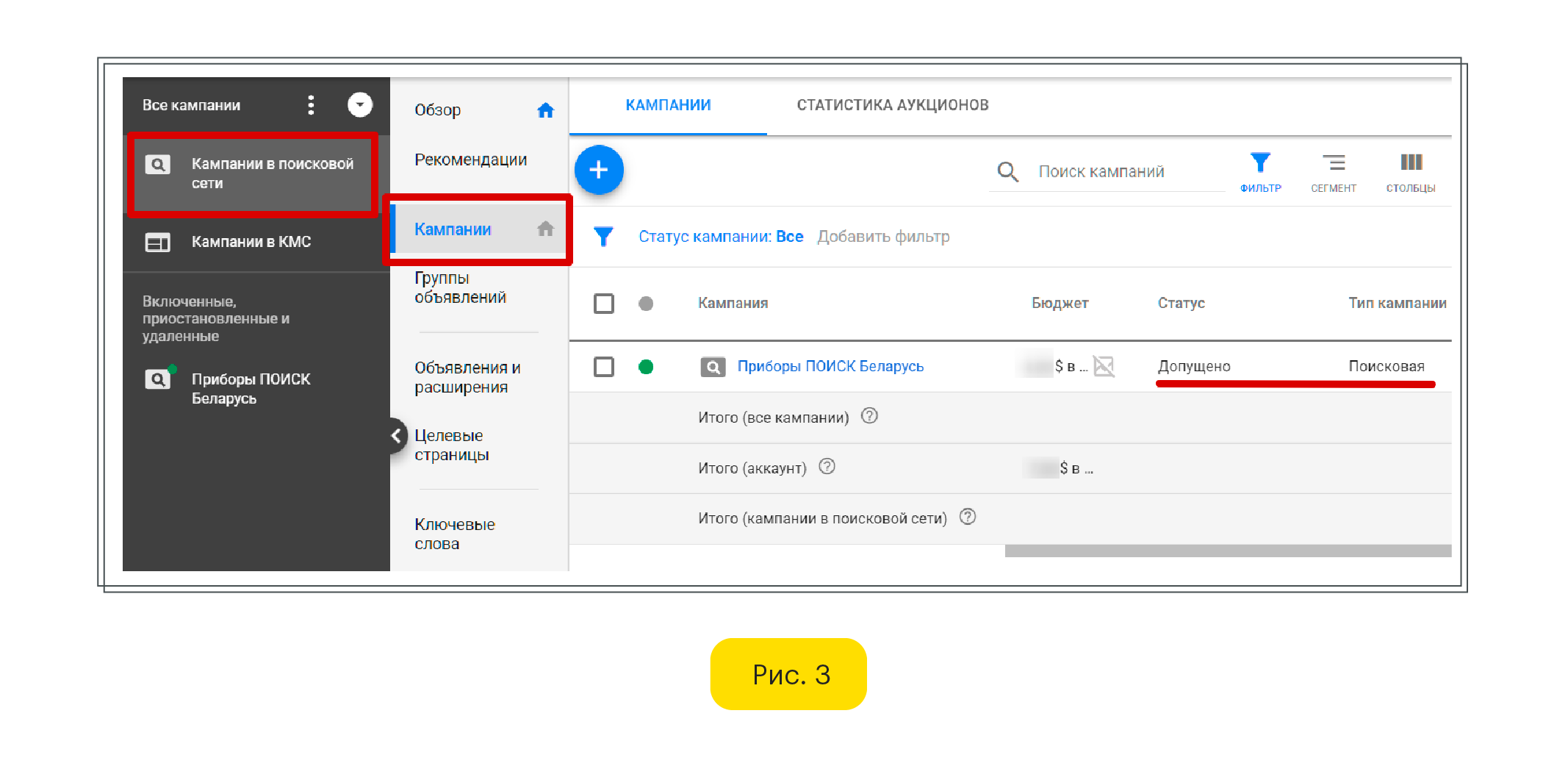1568x766 pixels.
Task: Click the Поиск кампаний search field
Action: (1124, 172)
